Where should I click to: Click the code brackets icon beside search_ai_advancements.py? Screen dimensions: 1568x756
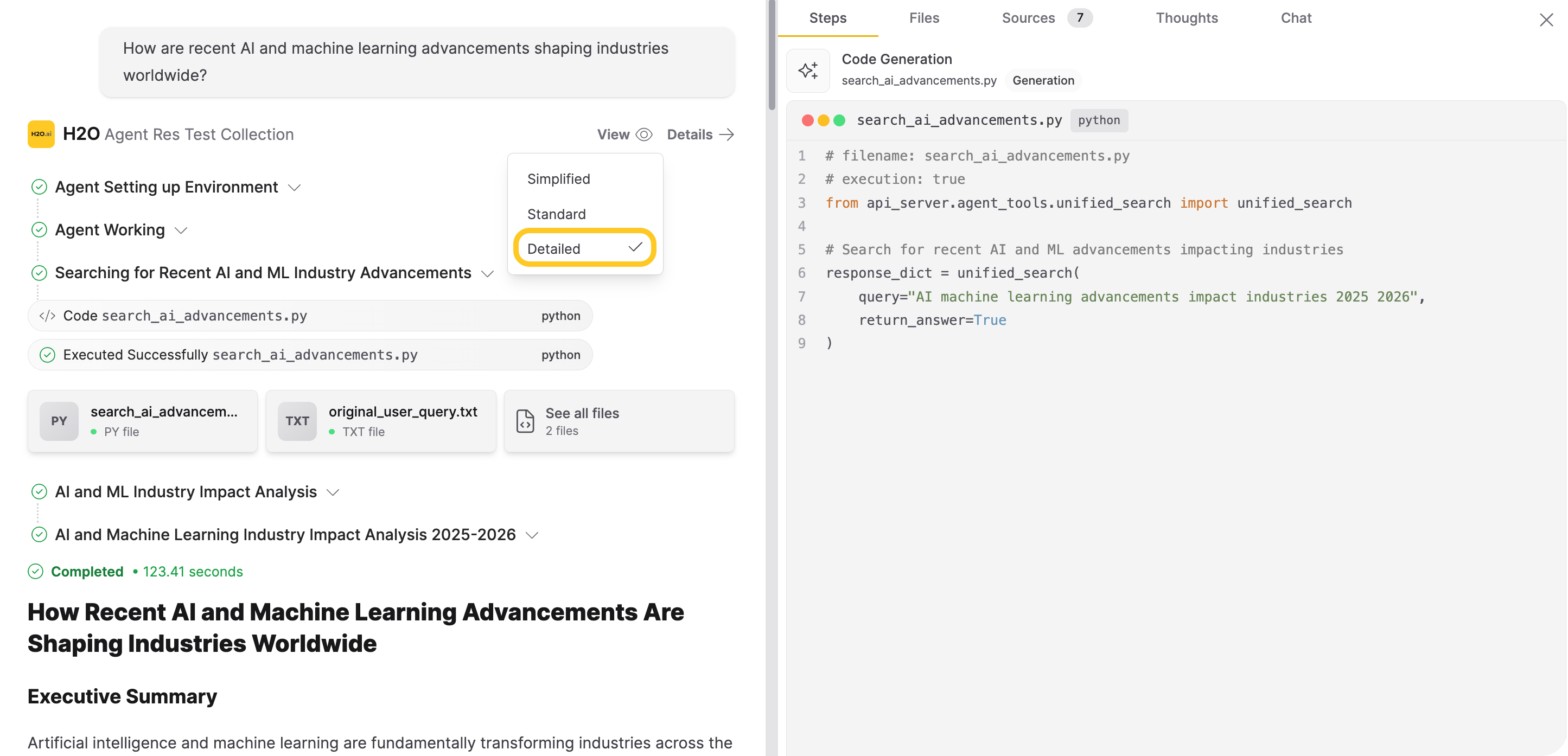pos(47,316)
